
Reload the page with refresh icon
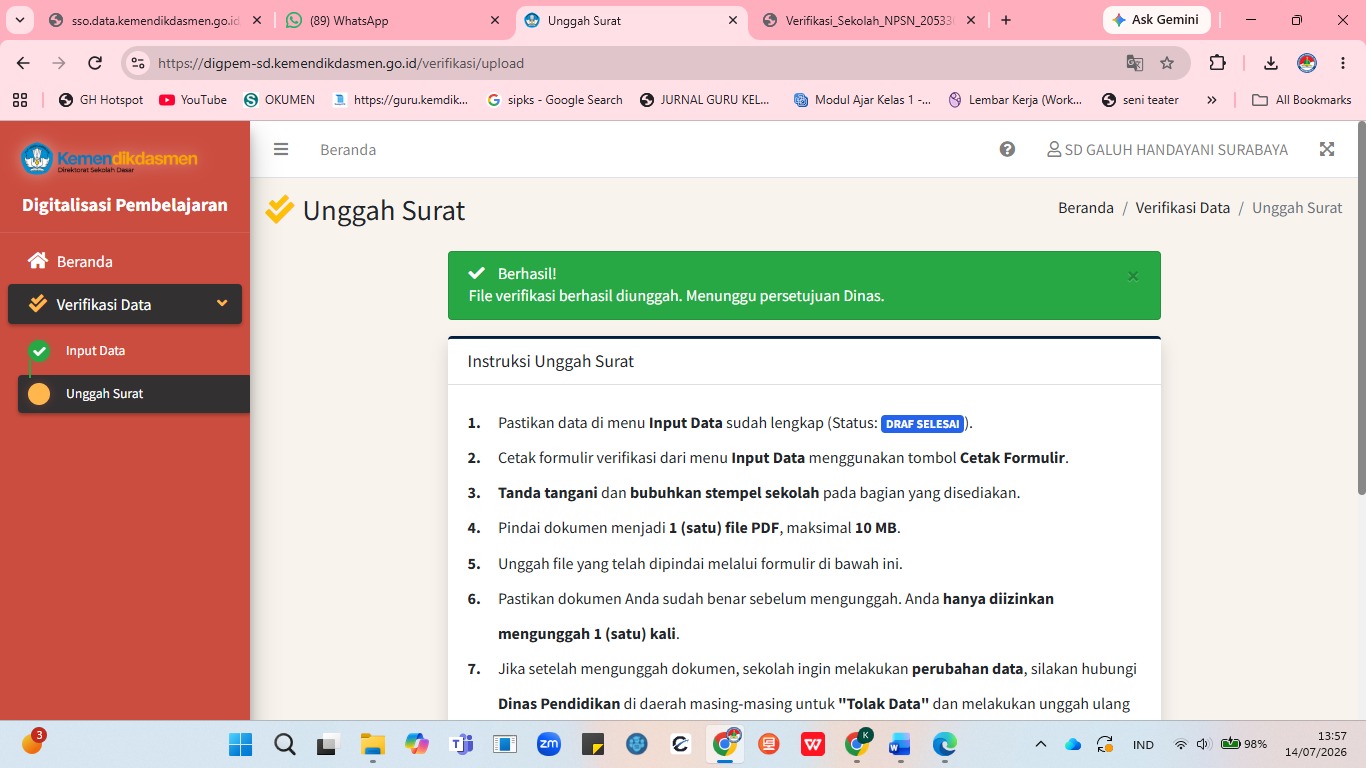coord(95,63)
